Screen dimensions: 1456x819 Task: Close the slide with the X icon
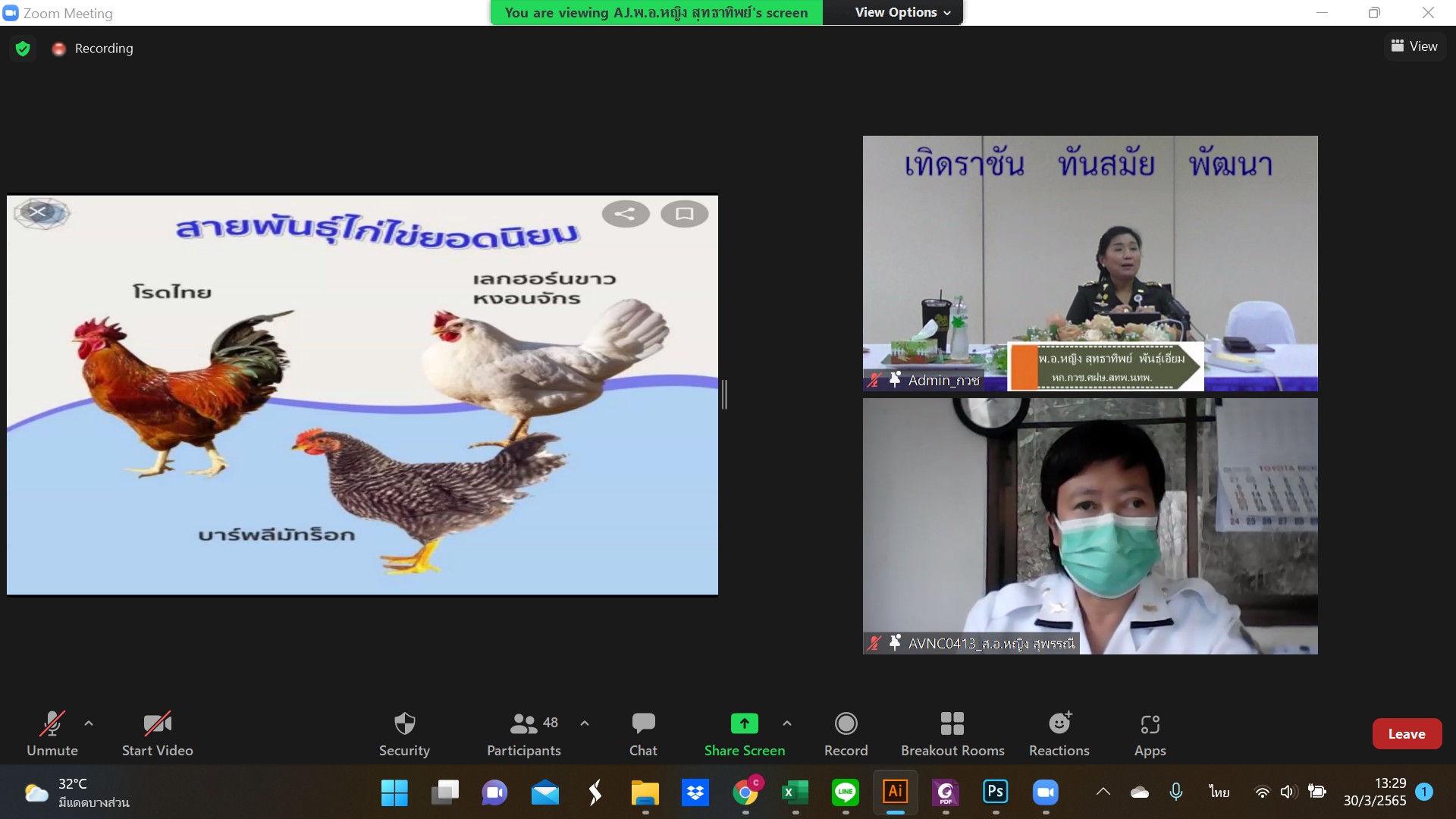[x=39, y=212]
